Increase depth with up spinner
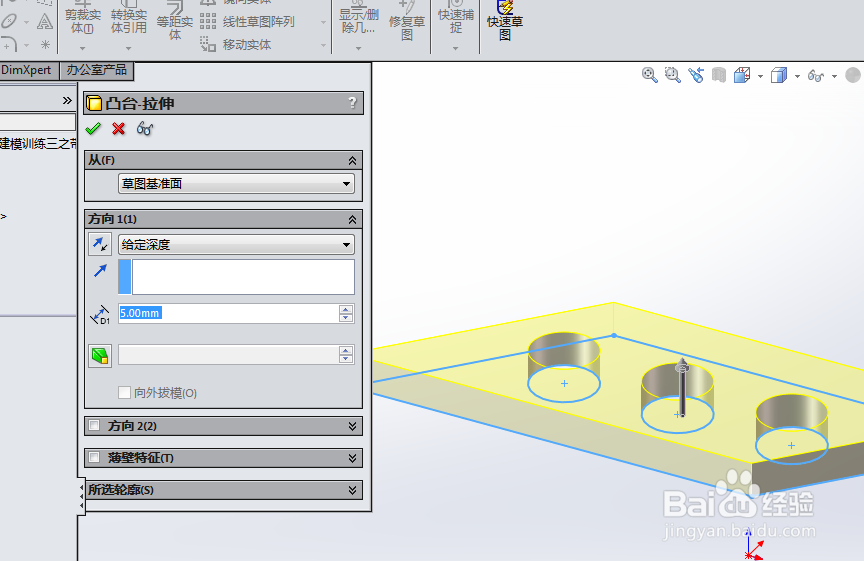This screenshot has height=561, width=864. (345, 309)
